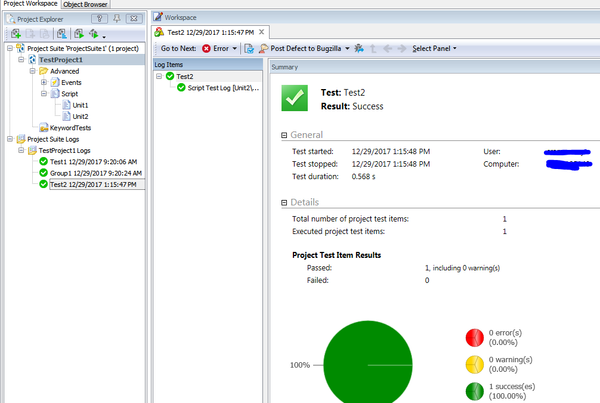600x403 pixels.
Task: Click the red Error icon in log toolbar
Action: [x=206, y=48]
